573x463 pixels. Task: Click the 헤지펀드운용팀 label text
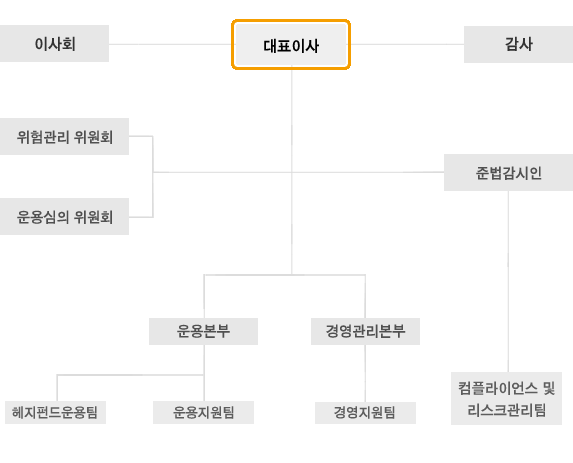tap(55, 412)
